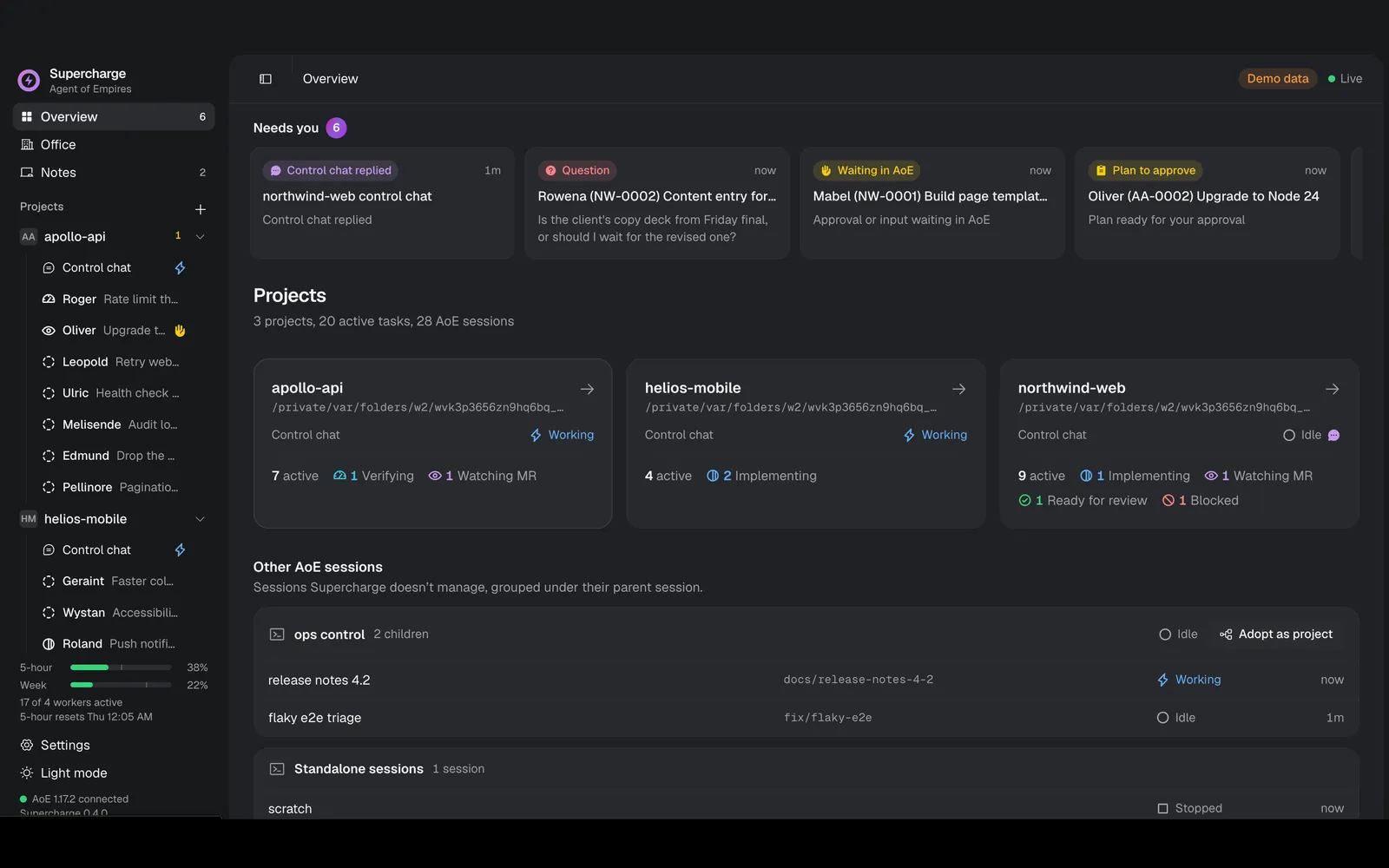Open Mabel's Waiting in AoE card
Screen dimensions: 1389x868
(932, 203)
